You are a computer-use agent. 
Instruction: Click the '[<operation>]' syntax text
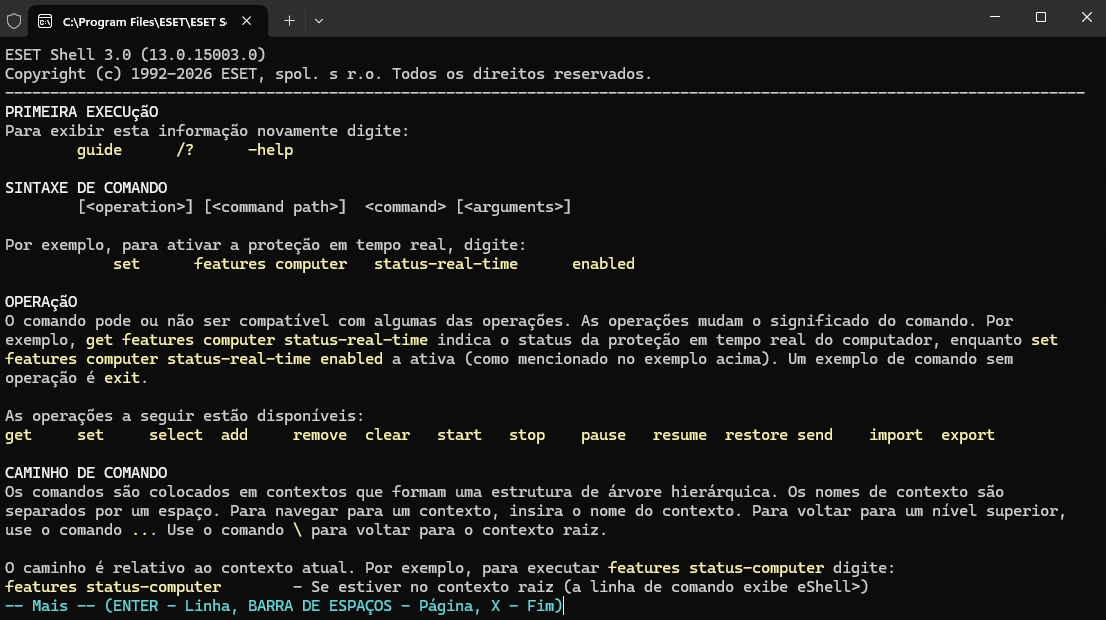click(x=135, y=207)
